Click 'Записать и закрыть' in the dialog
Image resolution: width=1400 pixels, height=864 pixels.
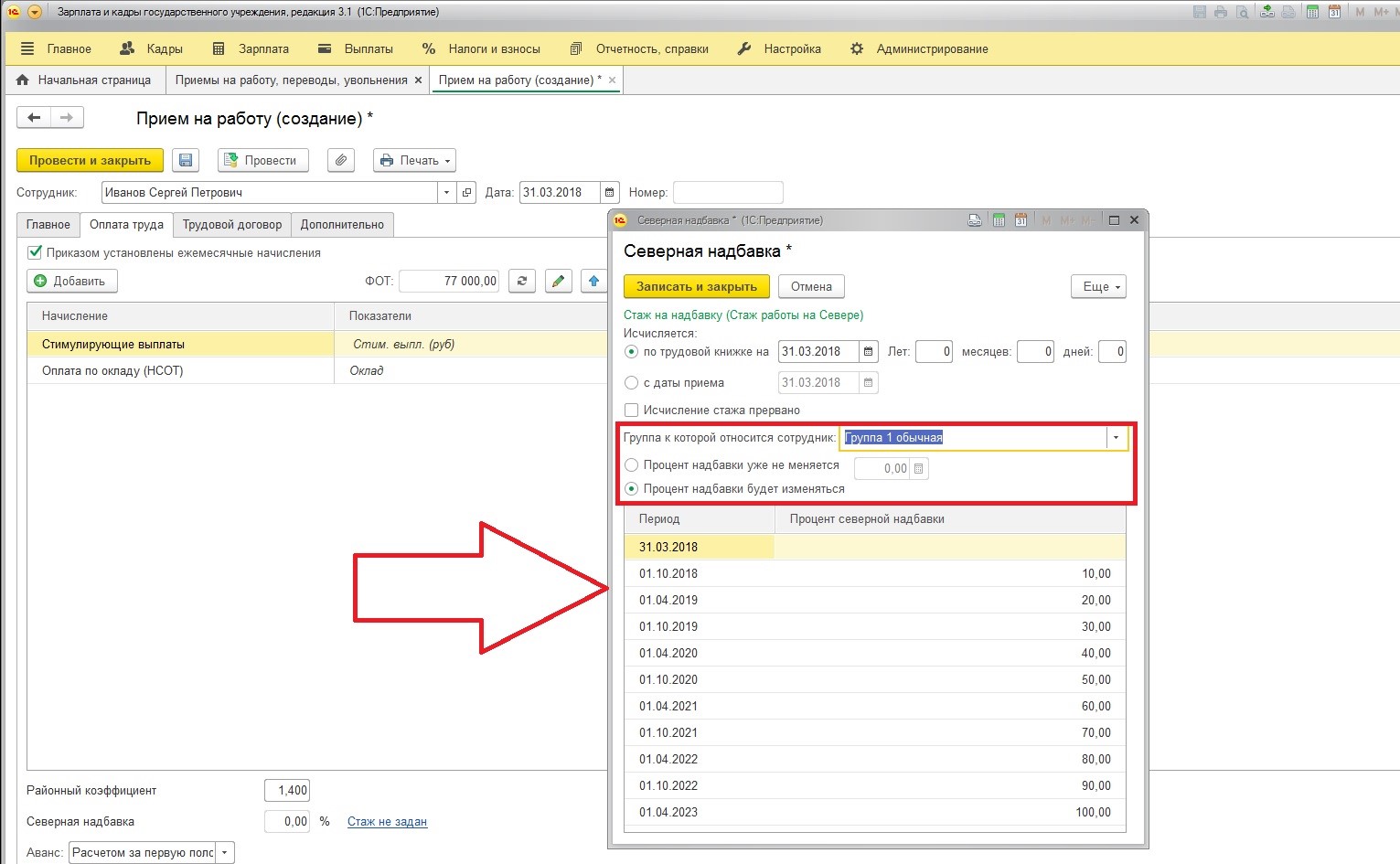tap(697, 286)
